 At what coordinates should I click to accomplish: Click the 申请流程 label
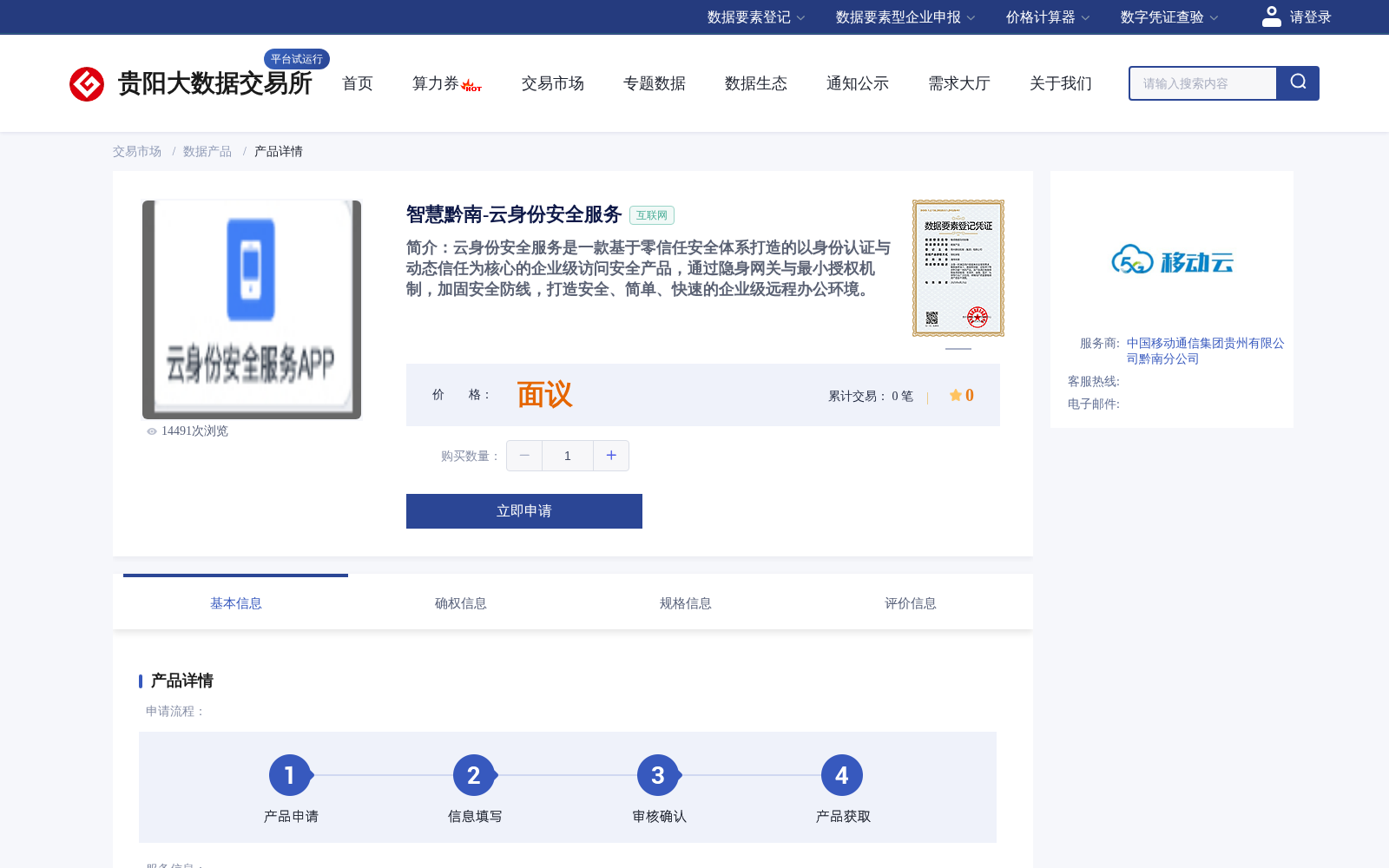(x=175, y=711)
